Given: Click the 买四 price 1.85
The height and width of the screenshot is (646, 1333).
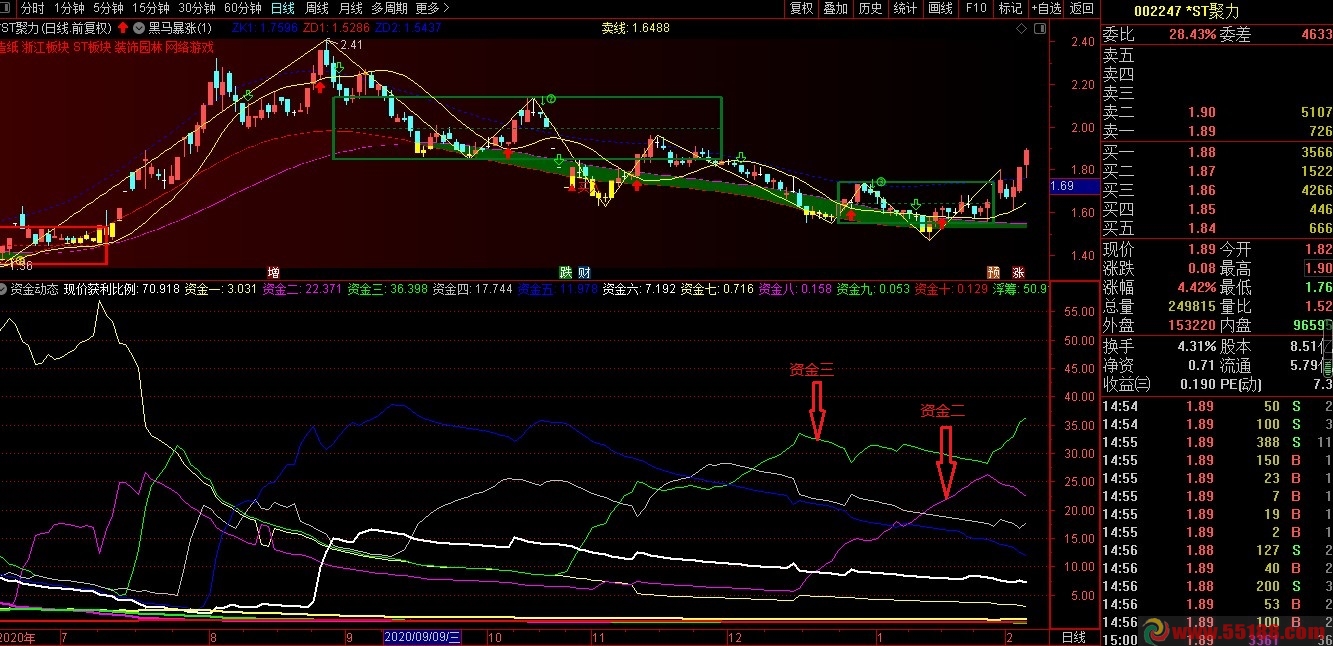Looking at the screenshot, I should click(x=1202, y=210).
